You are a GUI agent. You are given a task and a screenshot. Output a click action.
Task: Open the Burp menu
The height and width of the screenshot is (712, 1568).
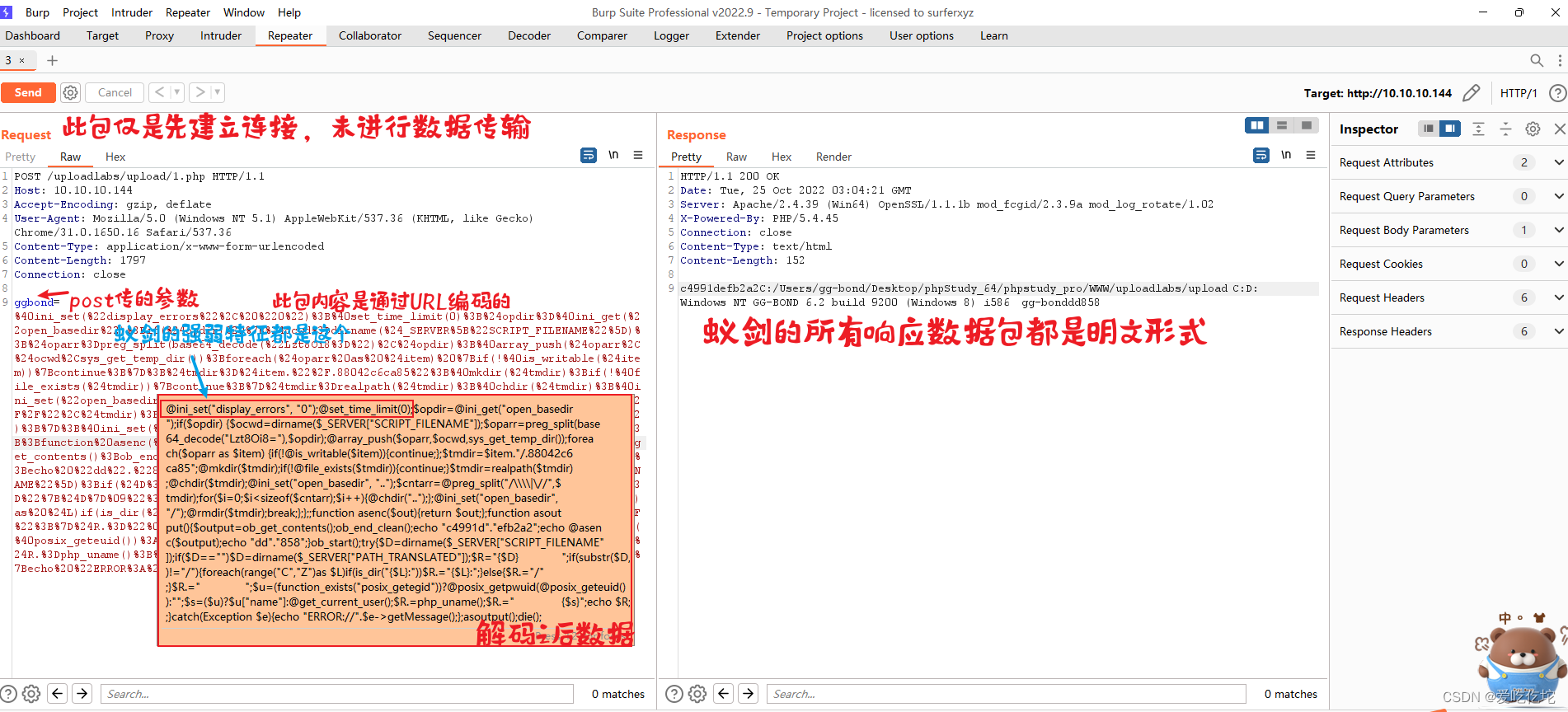coord(37,12)
